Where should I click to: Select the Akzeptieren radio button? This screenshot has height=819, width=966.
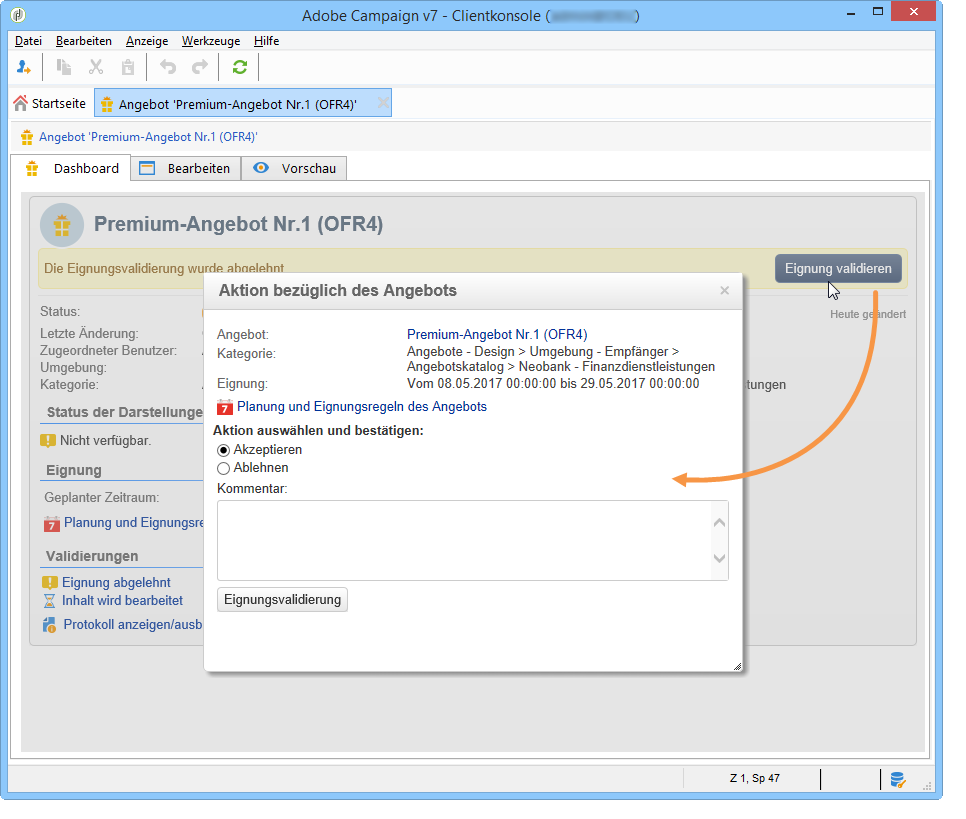[224, 450]
